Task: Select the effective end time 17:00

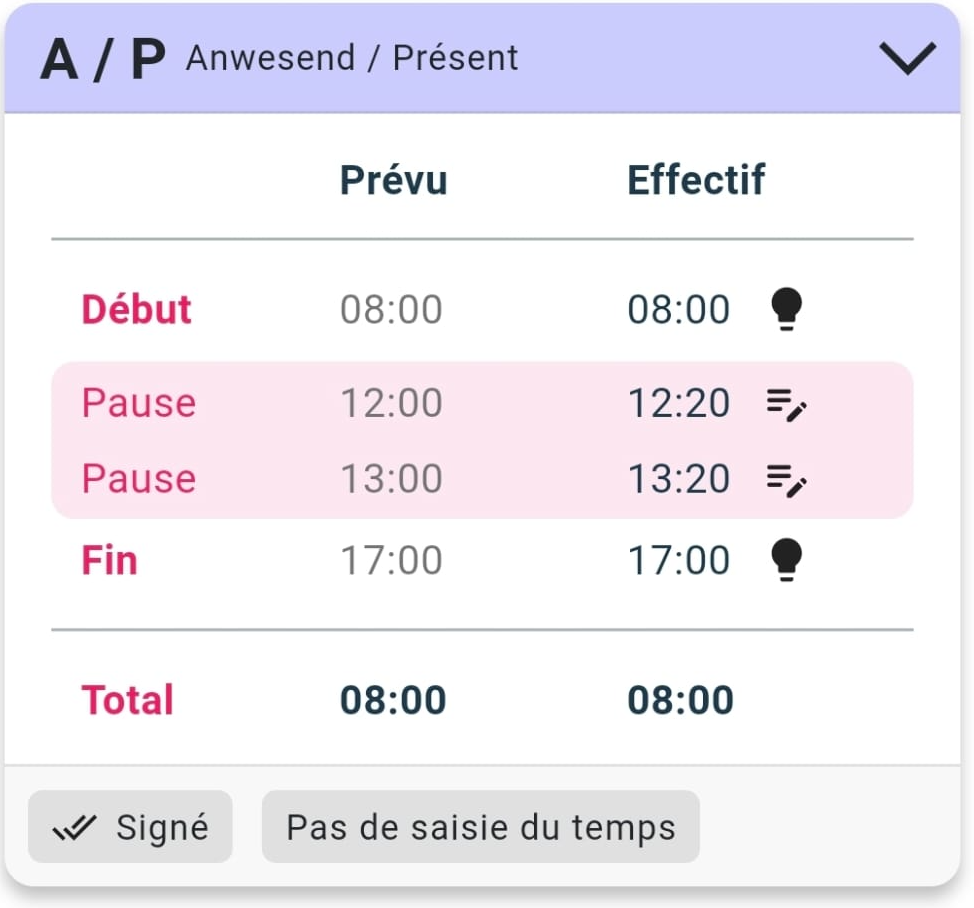Action: (678, 561)
